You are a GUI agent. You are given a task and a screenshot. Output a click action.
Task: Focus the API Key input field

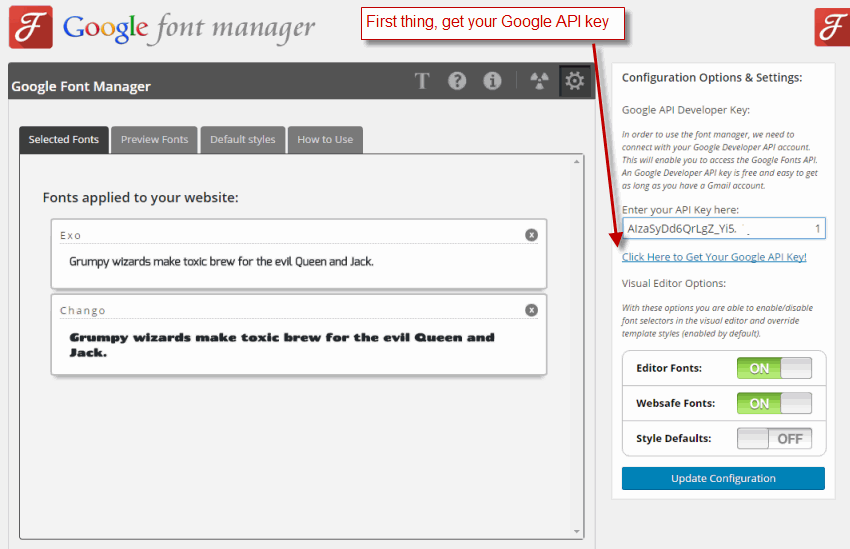[724, 228]
